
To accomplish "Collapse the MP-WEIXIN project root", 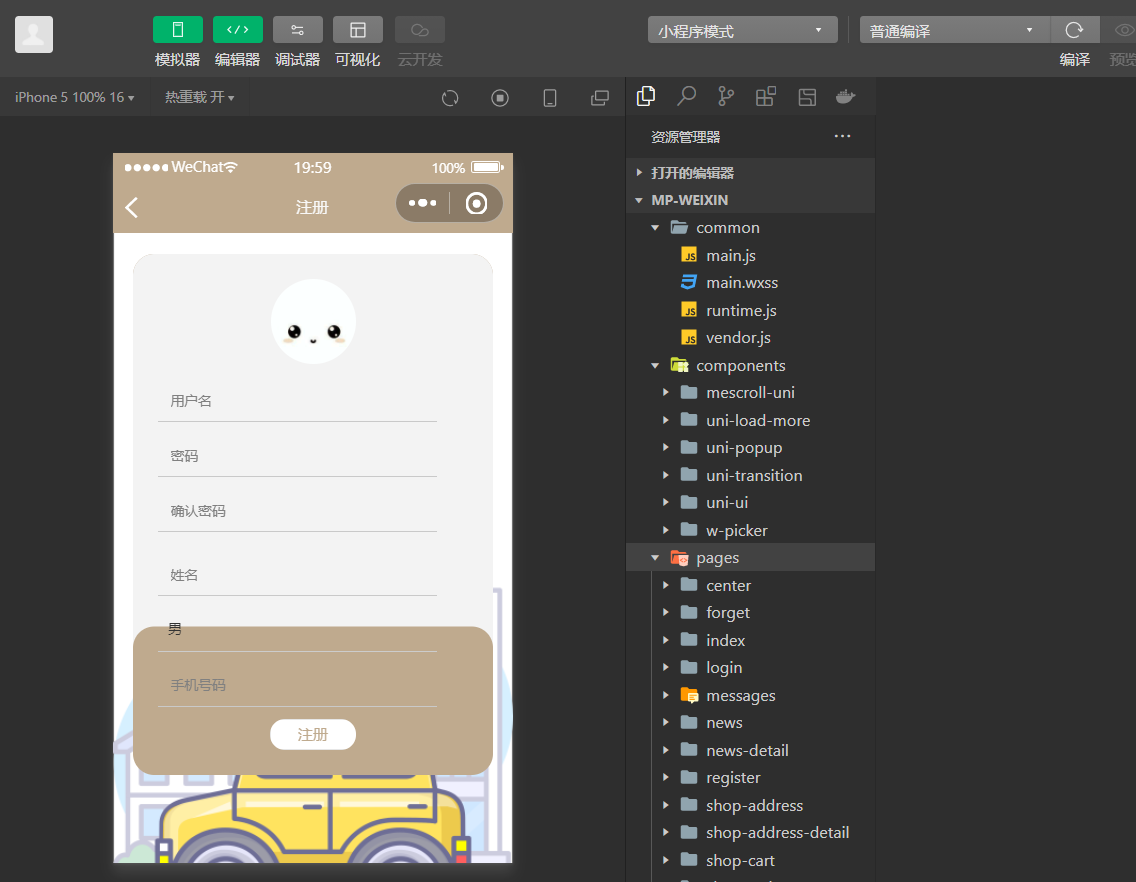I will [x=751, y=200].
